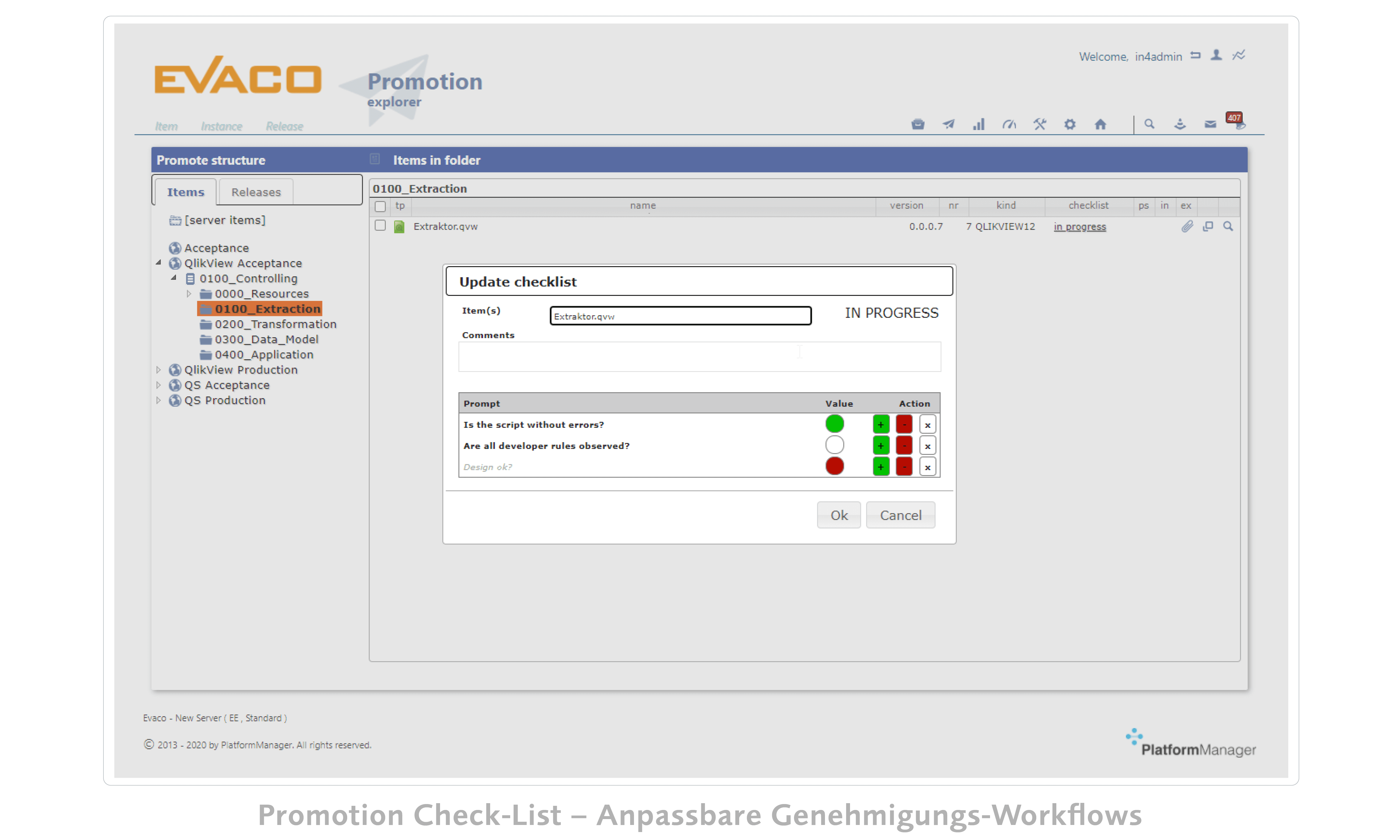Open the speedometer dashboard icon
Viewport: 1400px width, 840px height.
(x=1009, y=124)
